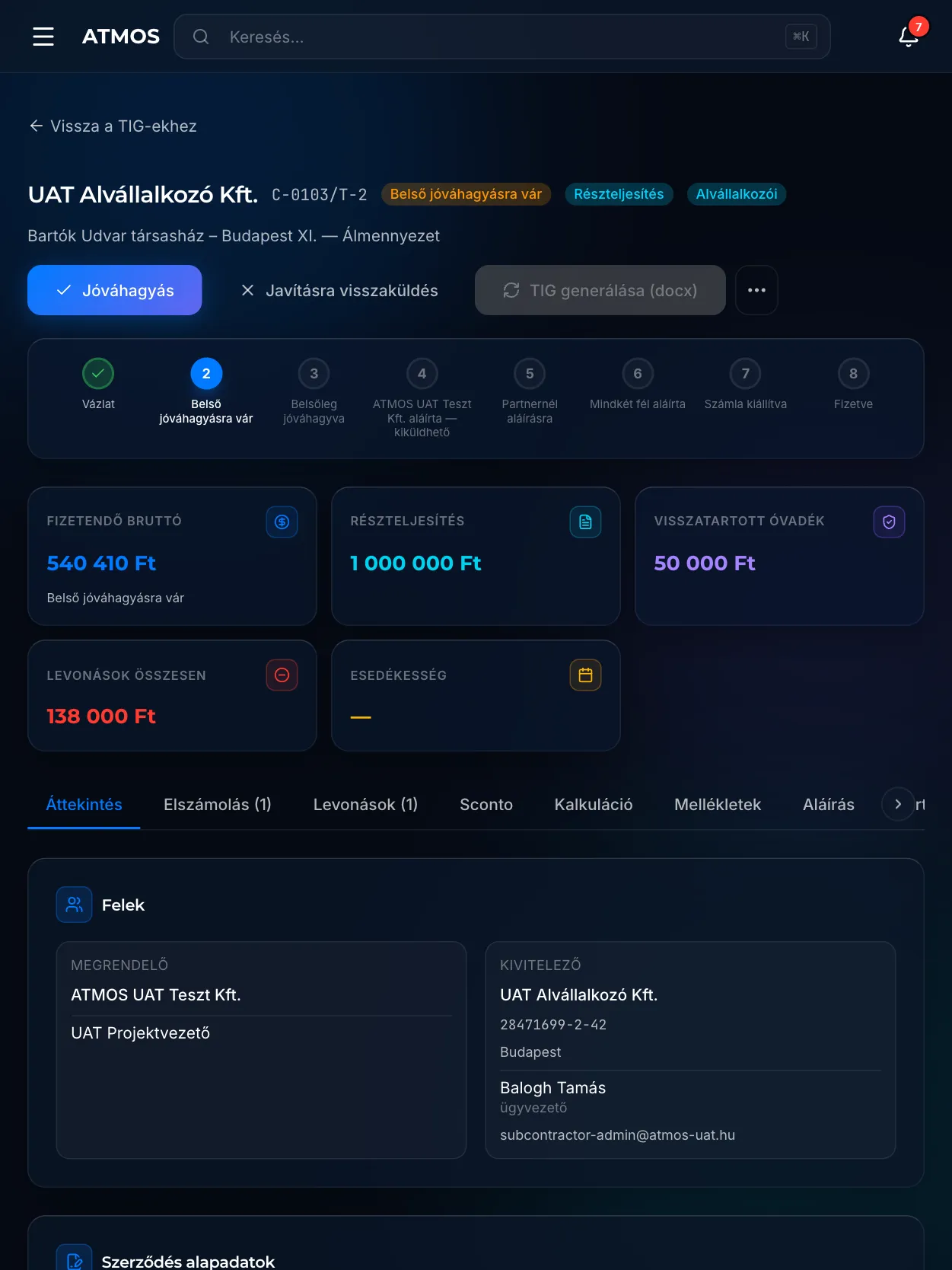Click the document icon in Részteljesítés card
The image size is (952, 1270).
coord(585,522)
